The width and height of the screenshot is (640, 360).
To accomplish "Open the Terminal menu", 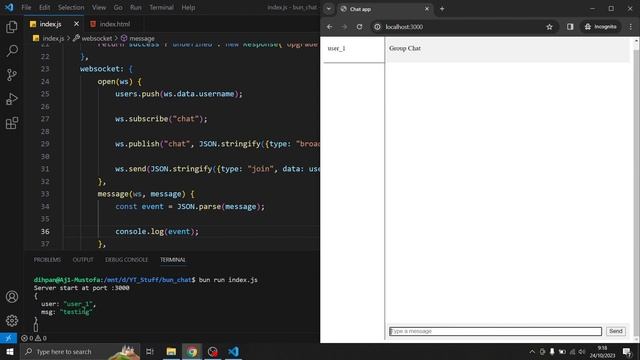I will point(161,7).
